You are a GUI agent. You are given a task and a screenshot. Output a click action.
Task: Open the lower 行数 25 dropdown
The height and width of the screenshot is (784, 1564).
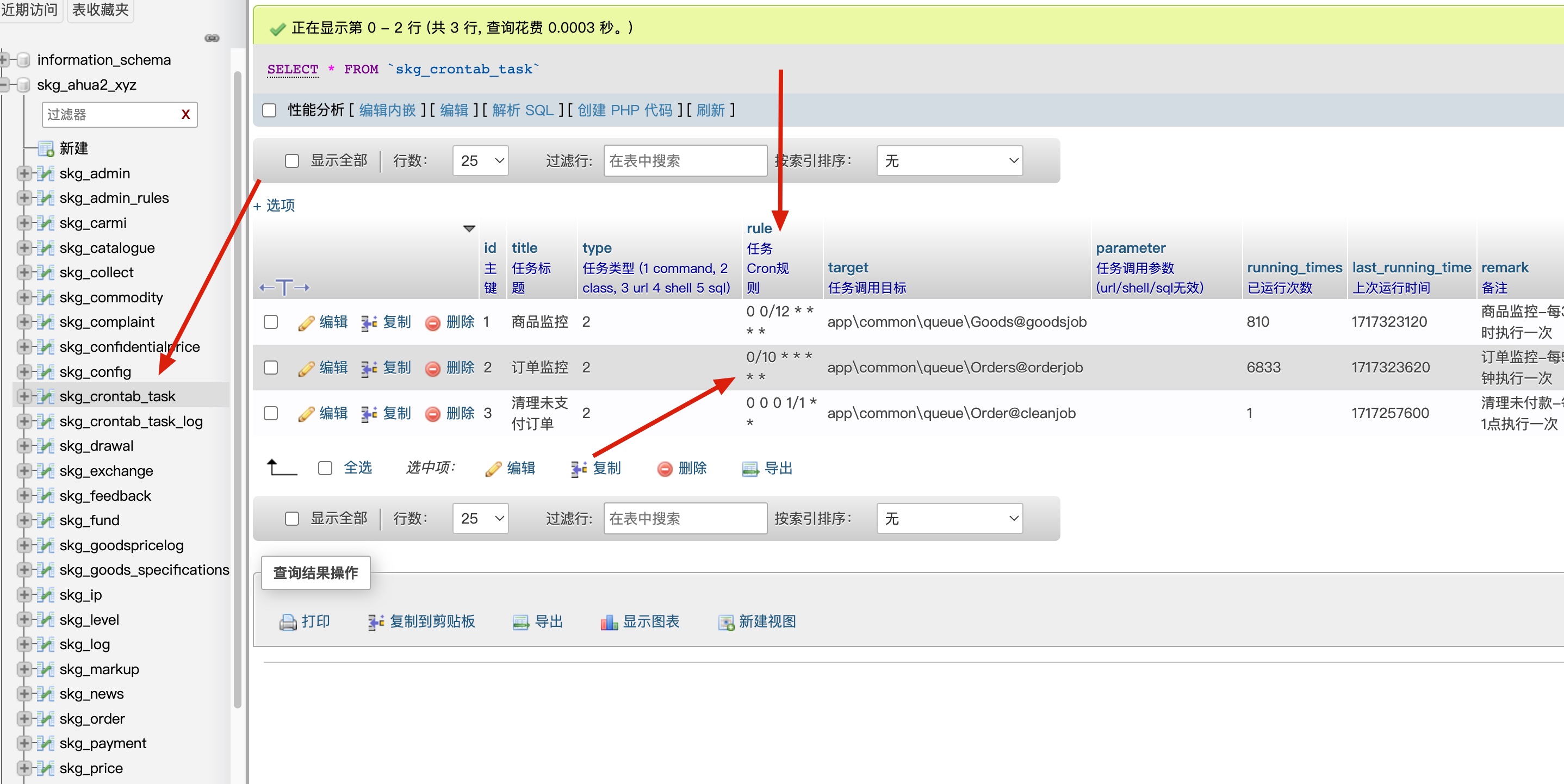click(480, 519)
